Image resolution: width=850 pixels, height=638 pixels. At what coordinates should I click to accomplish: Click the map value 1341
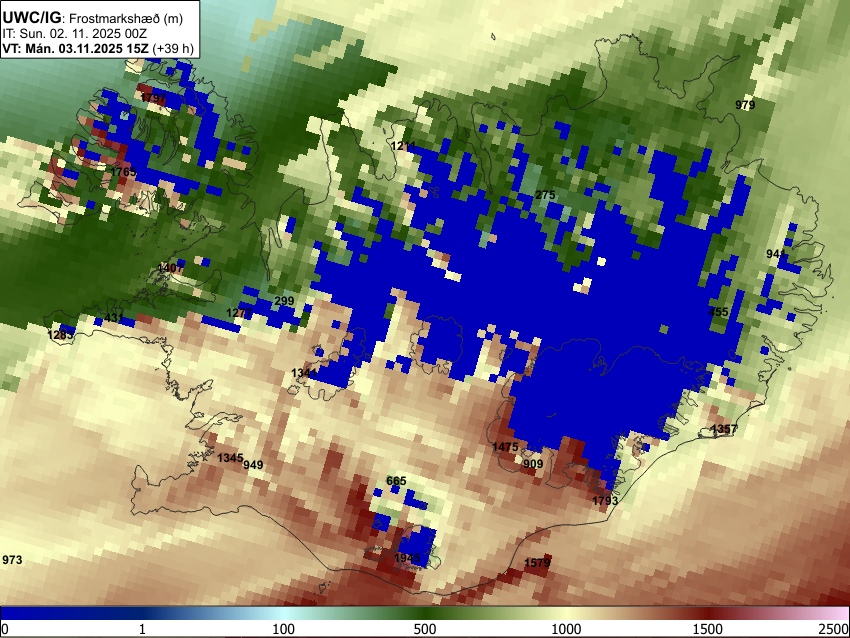click(304, 373)
